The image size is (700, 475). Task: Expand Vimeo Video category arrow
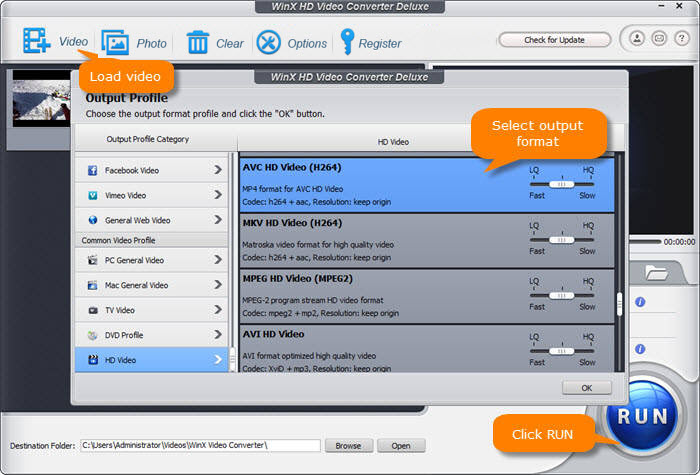(x=218, y=195)
